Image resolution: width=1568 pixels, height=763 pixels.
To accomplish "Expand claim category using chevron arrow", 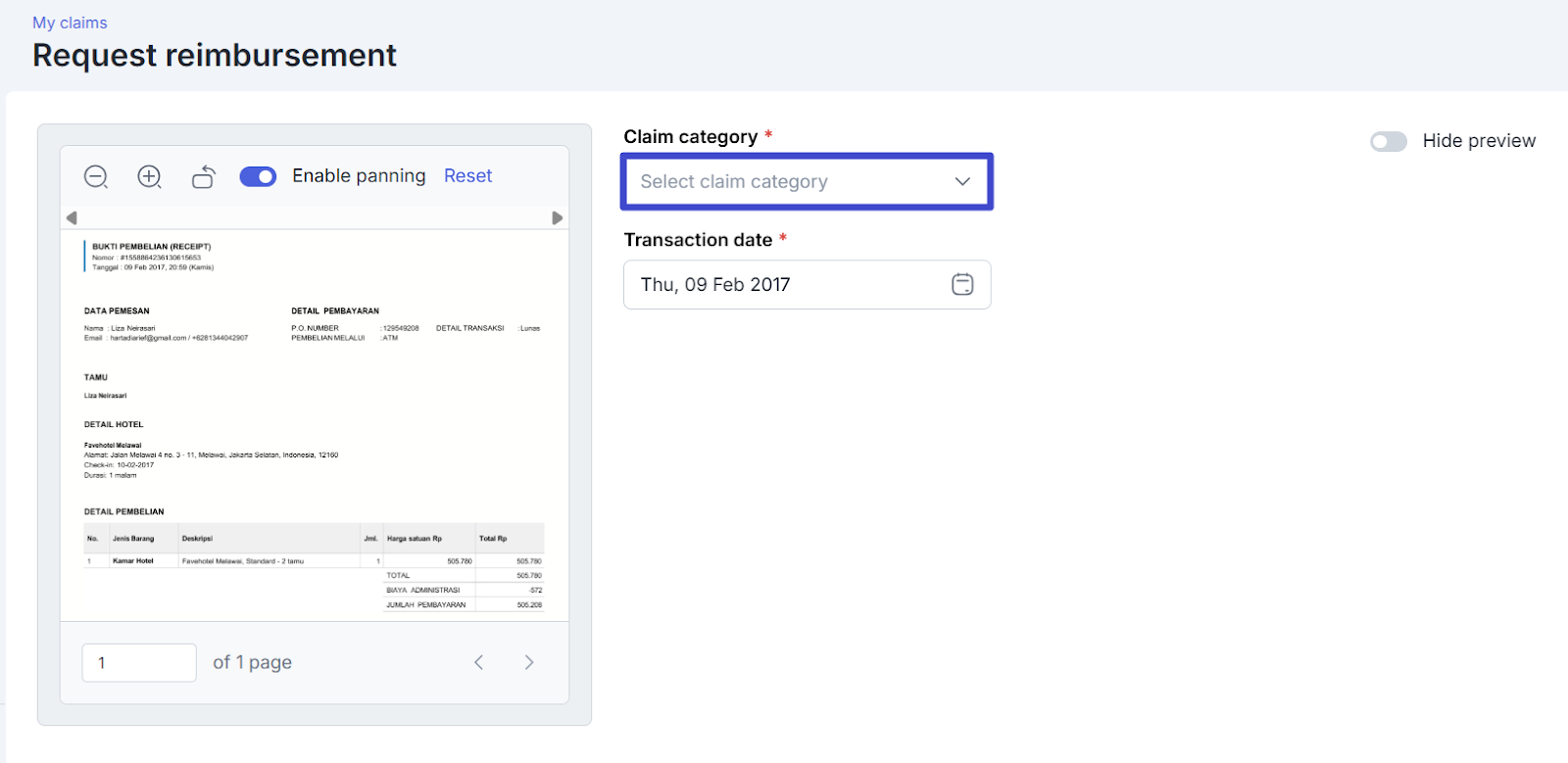I will coord(962,181).
